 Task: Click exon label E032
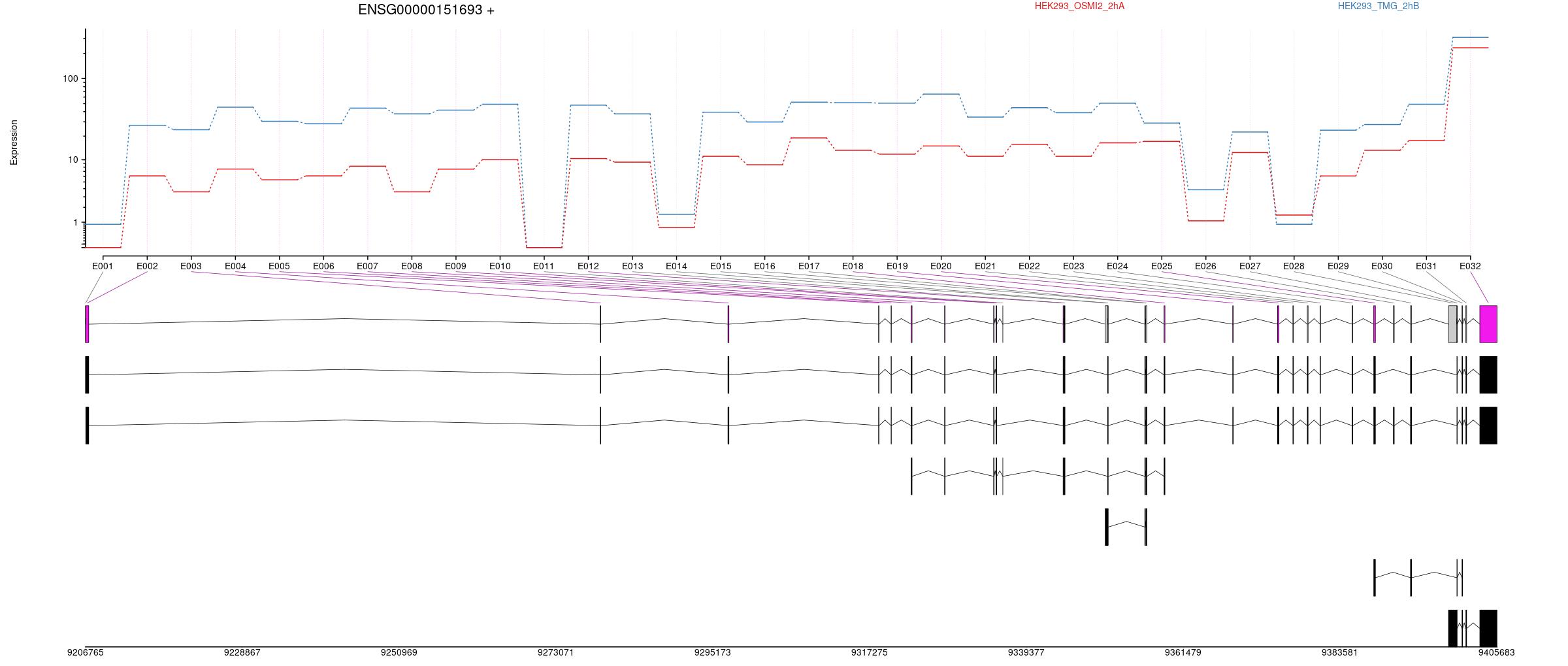(x=1470, y=266)
